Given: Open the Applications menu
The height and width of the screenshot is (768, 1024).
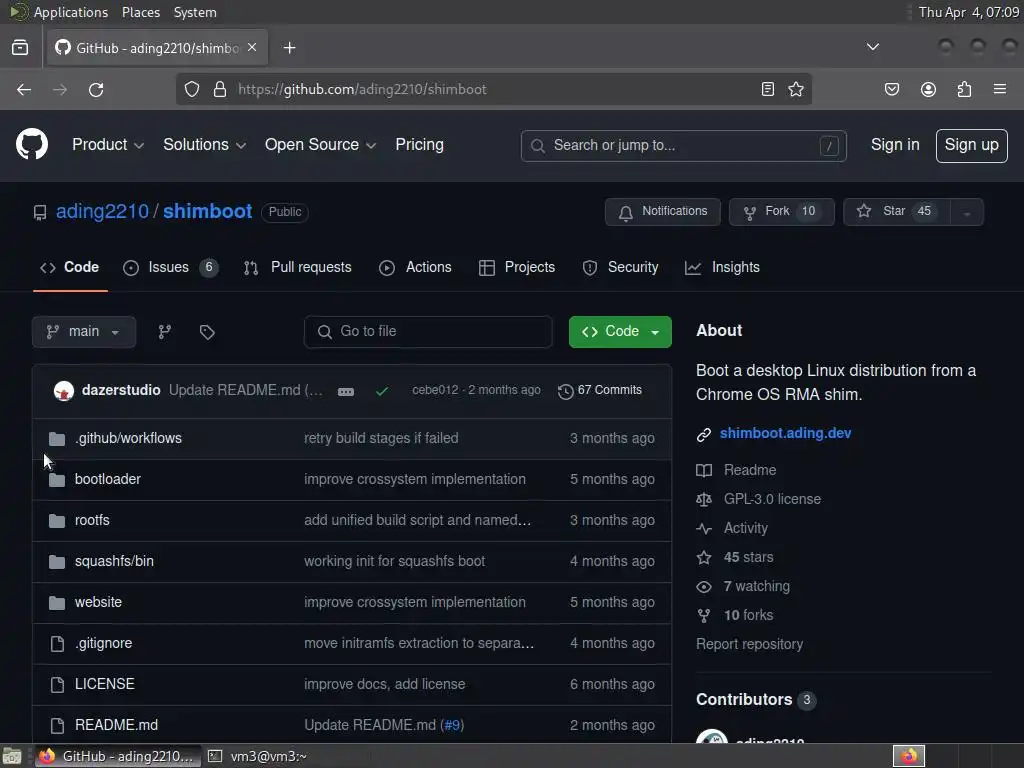Looking at the screenshot, I should click(x=71, y=12).
